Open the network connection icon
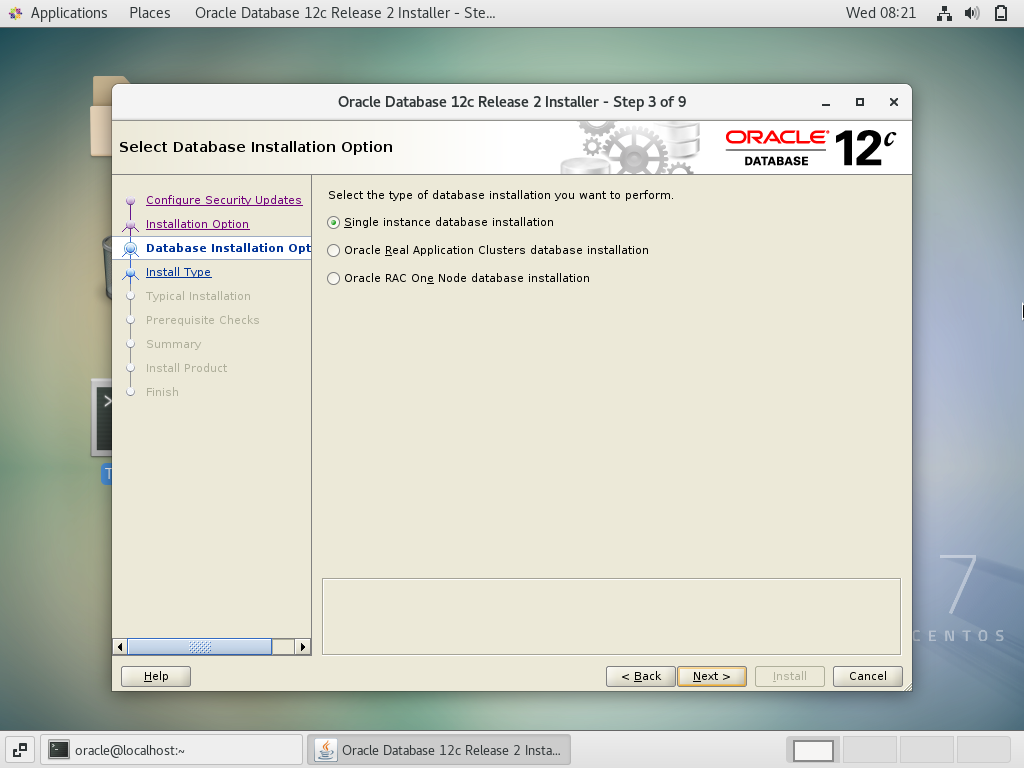The width and height of the screenshot is (1024, 768). pyautogui.click(x=944, y=13)
